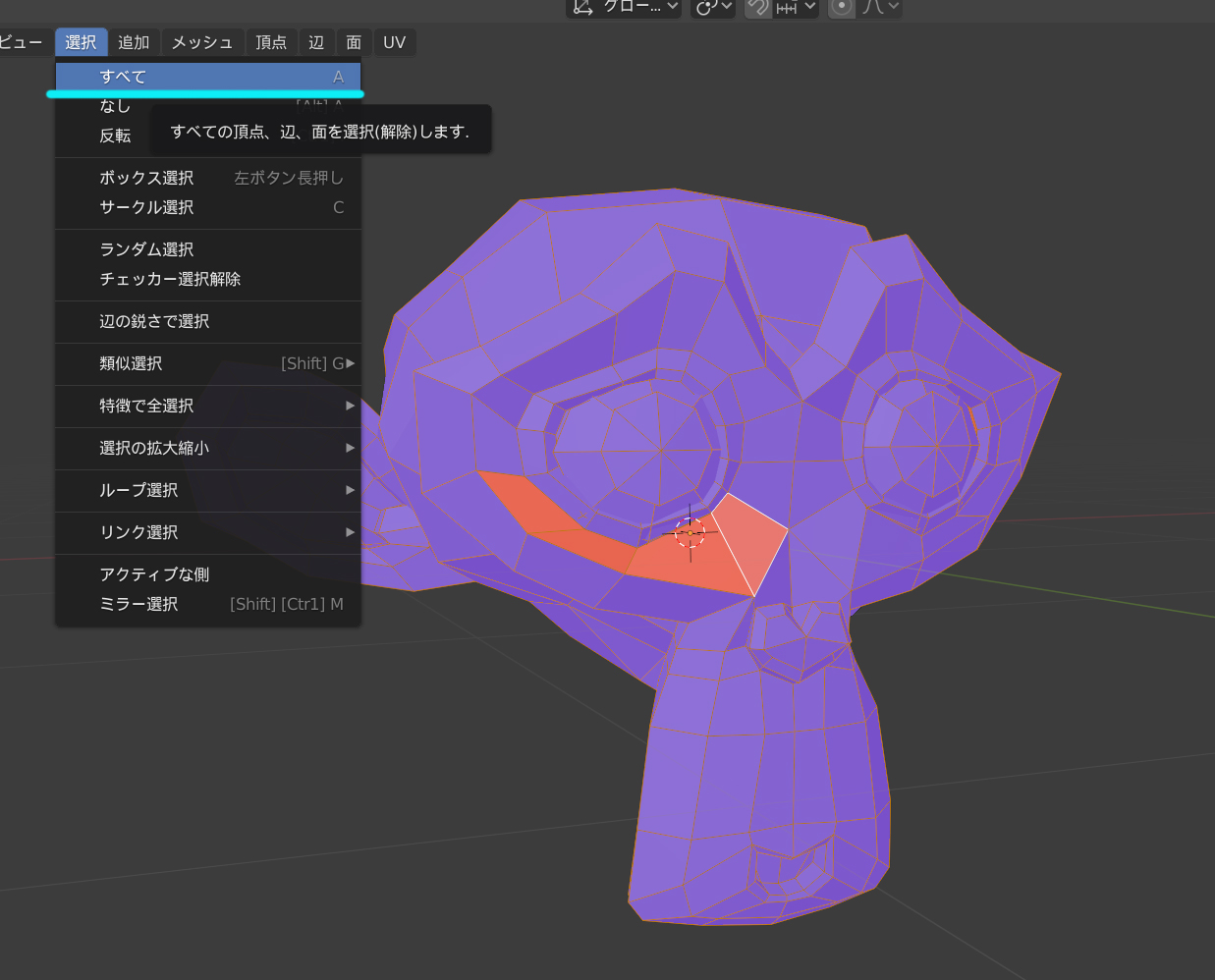Screen dimensions: 1215x980
Task: Expand the 選択の拡大縮小 submenu
Action: (x=208, y=448)
